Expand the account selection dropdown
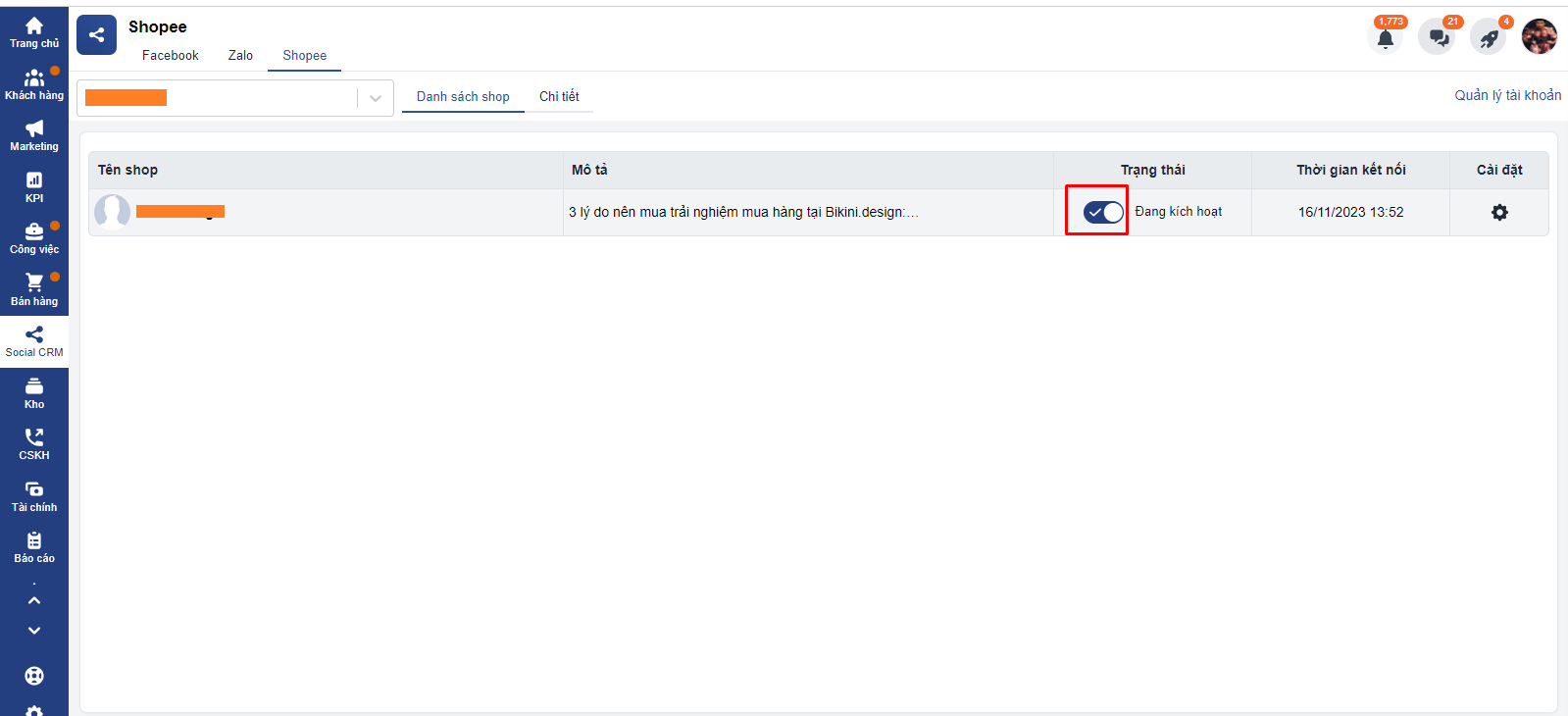 (376, 98)
